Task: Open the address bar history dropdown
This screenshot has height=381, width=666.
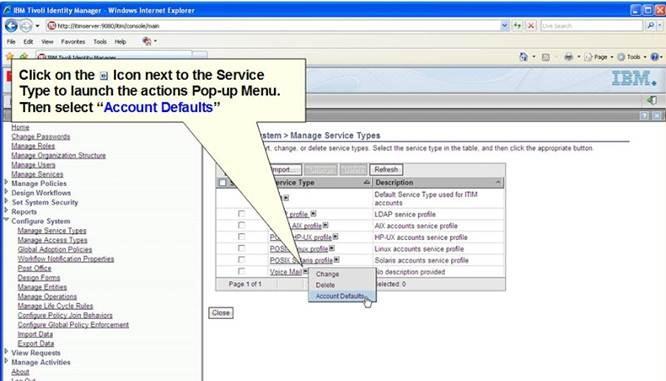Action: coord(504,26)
